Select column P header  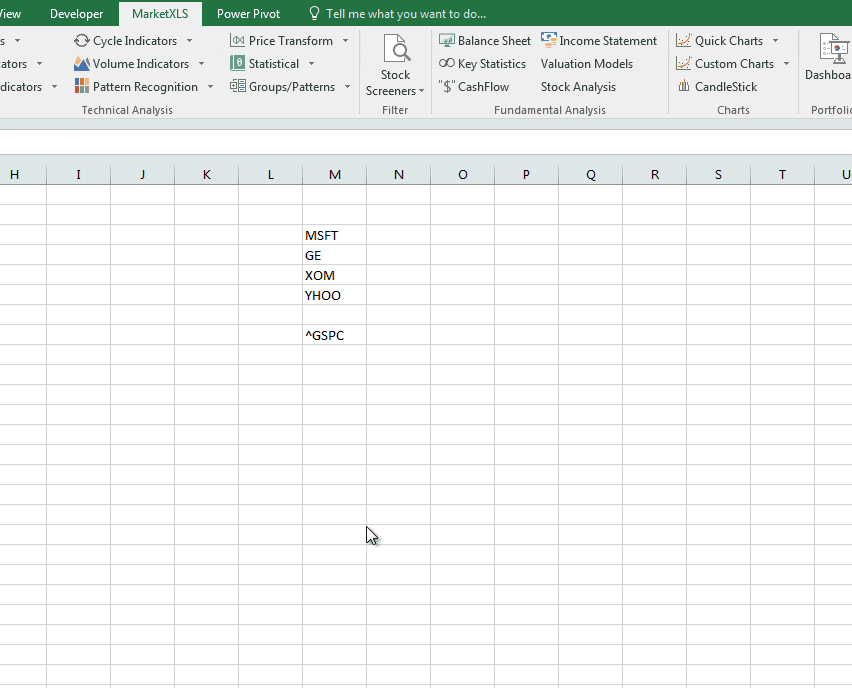(527, 174)
